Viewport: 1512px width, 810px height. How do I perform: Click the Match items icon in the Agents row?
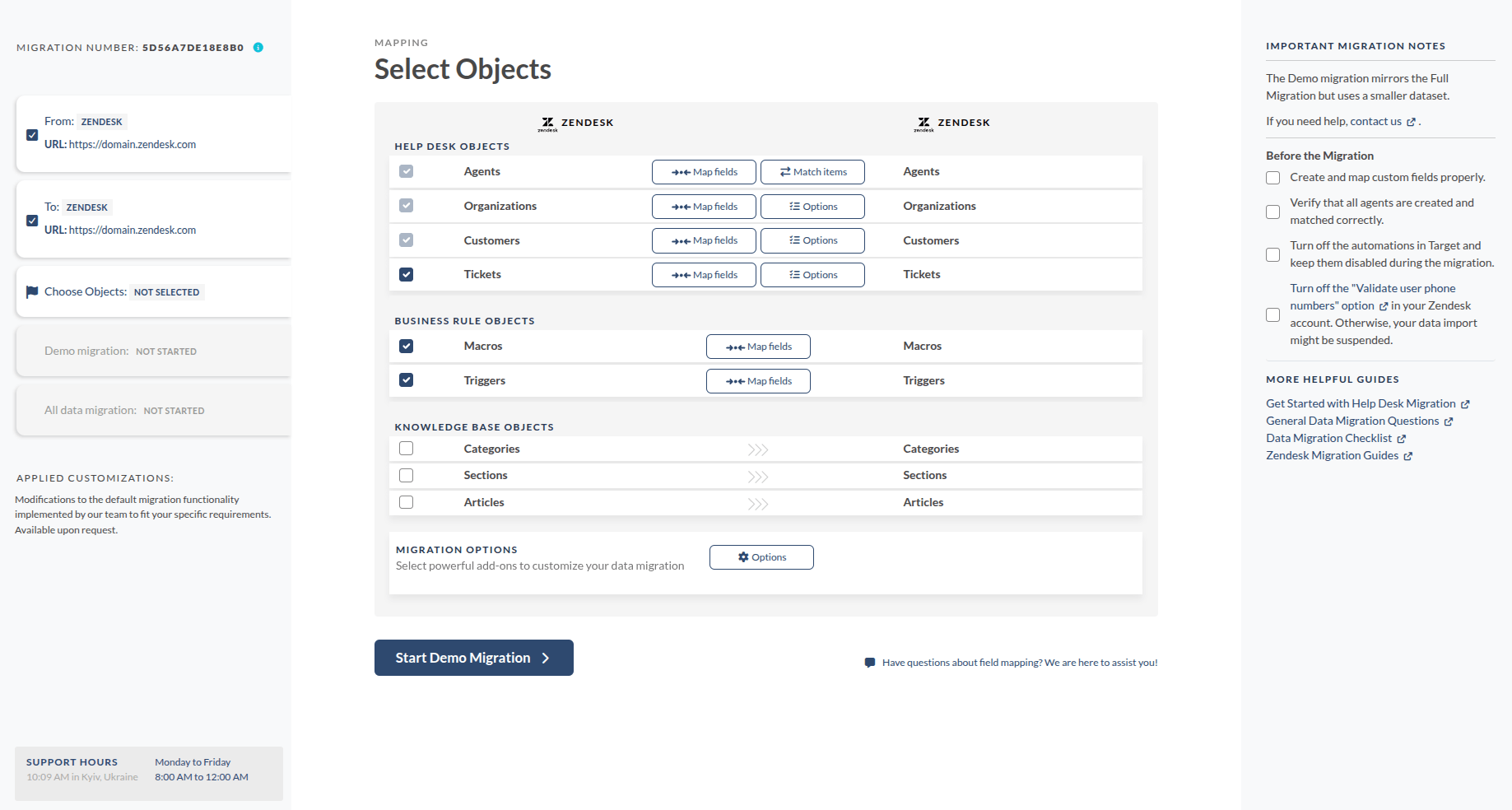point(784,171)
